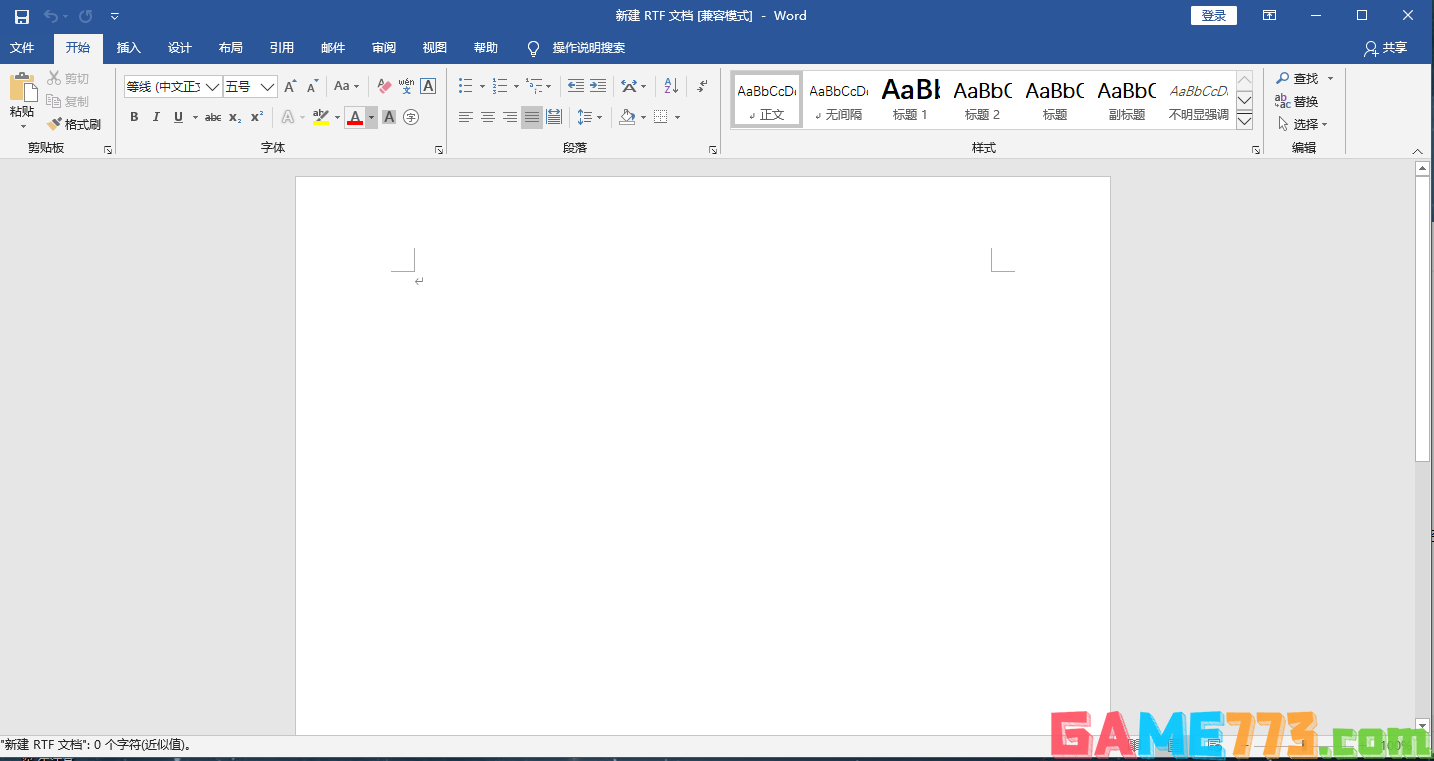Image resolution: width=1434 pixels, height=761 pixels.
Task: Toggle Underline formatting
Action: tap(179, 117)
